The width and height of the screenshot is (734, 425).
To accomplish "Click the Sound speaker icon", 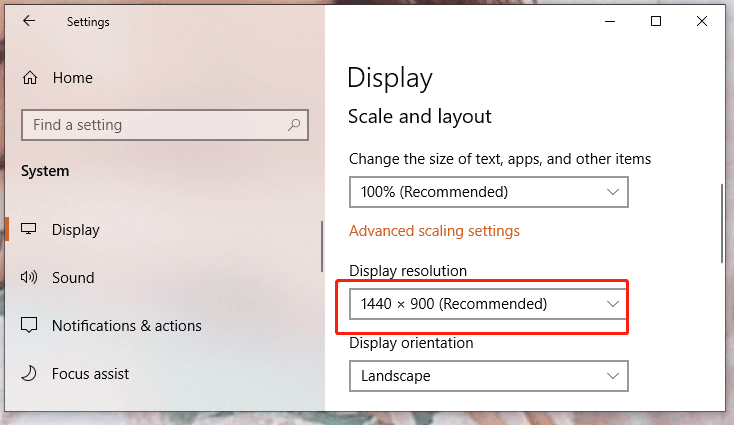I will coord(29,277).
